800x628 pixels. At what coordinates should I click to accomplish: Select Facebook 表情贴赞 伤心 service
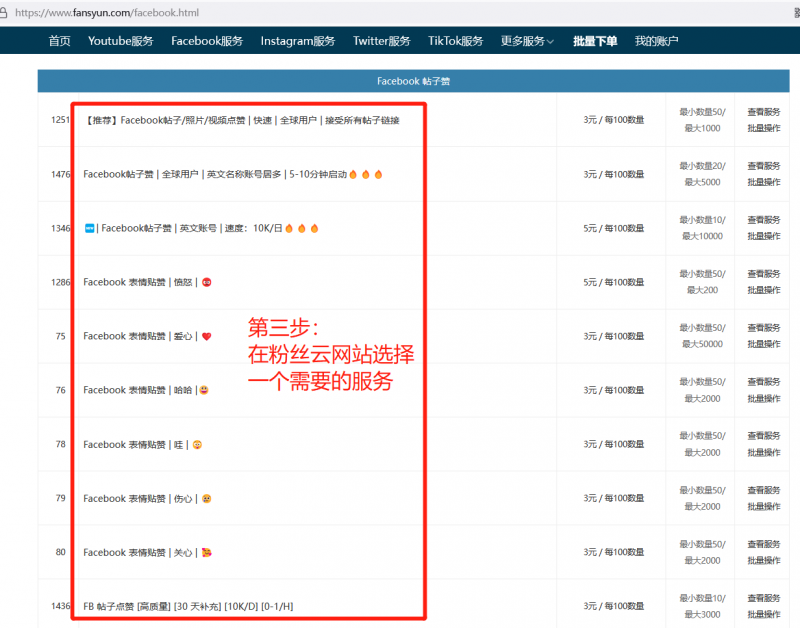[147, 498]
